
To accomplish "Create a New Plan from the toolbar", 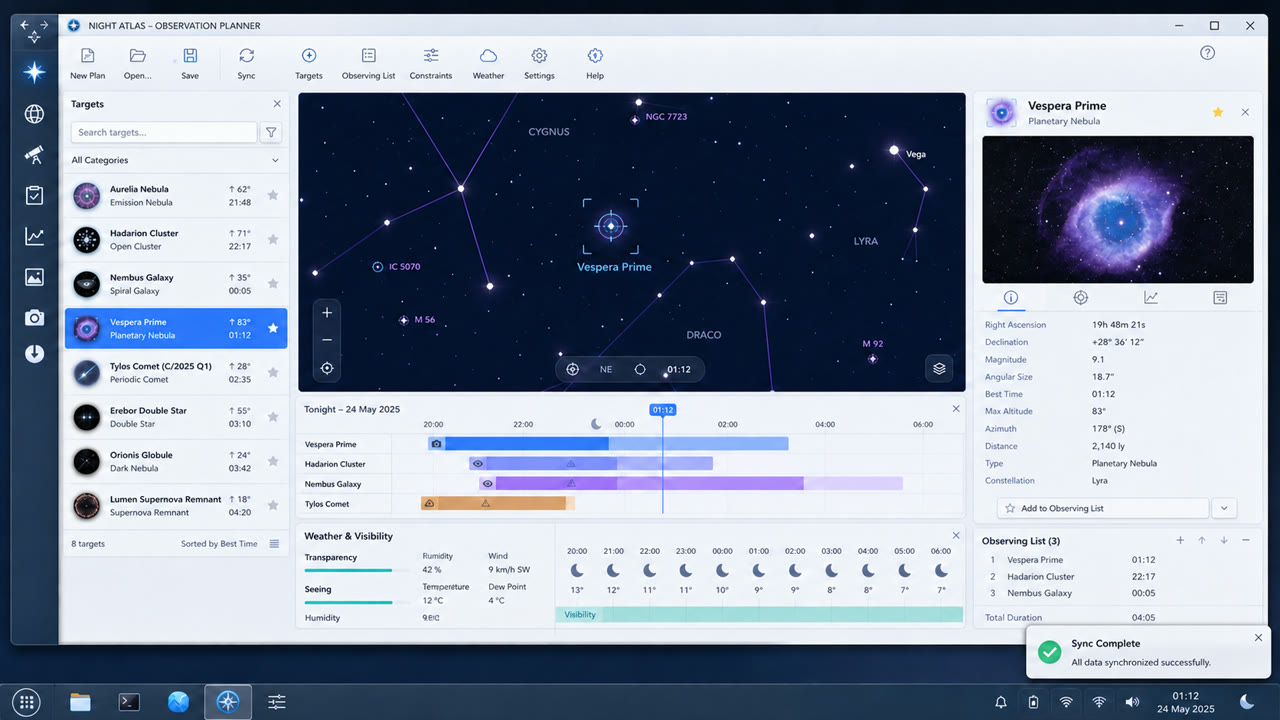I will pyautogui.click(x=87, y=64).
